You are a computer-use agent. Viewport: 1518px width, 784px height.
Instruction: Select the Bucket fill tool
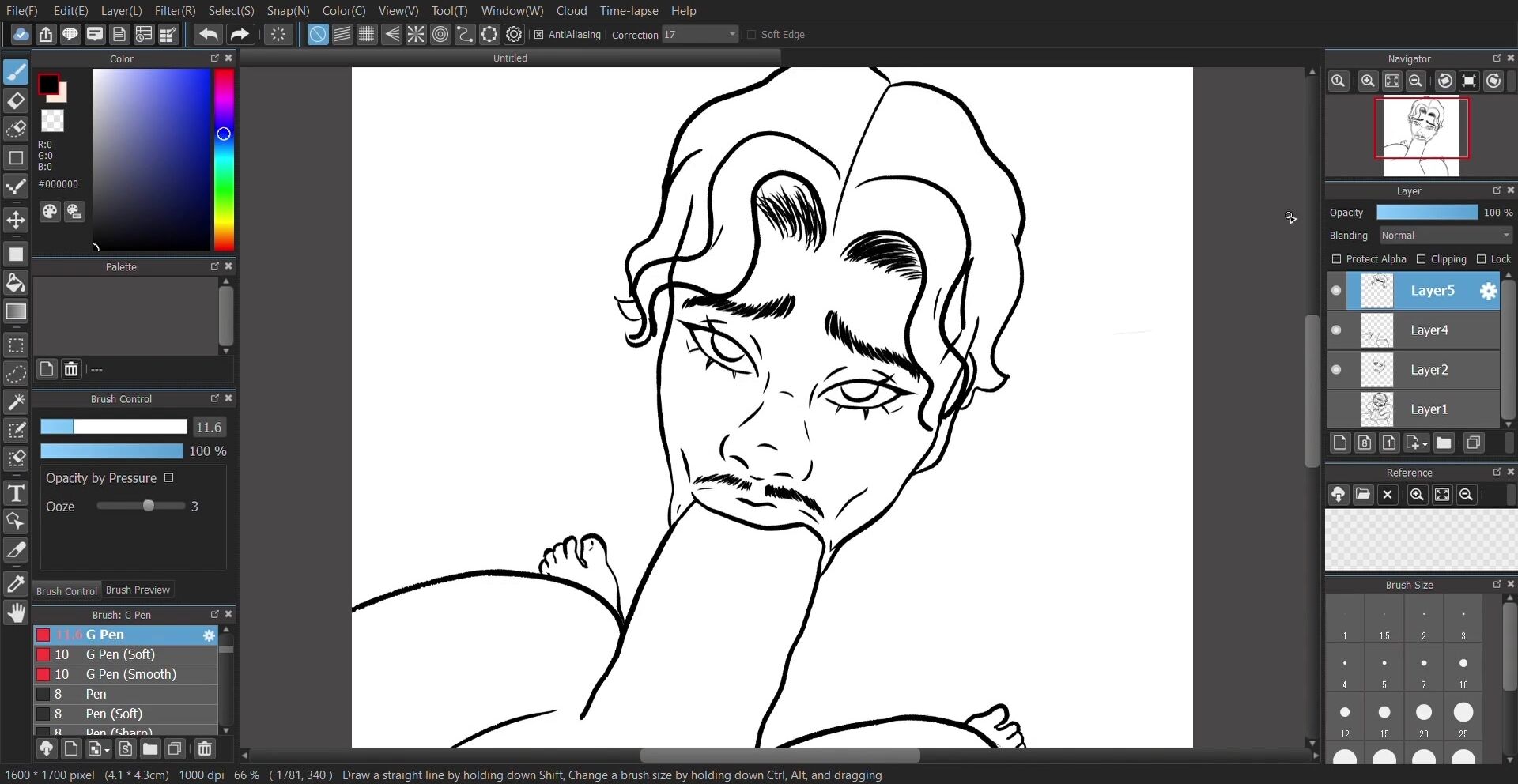coord(16,283)
